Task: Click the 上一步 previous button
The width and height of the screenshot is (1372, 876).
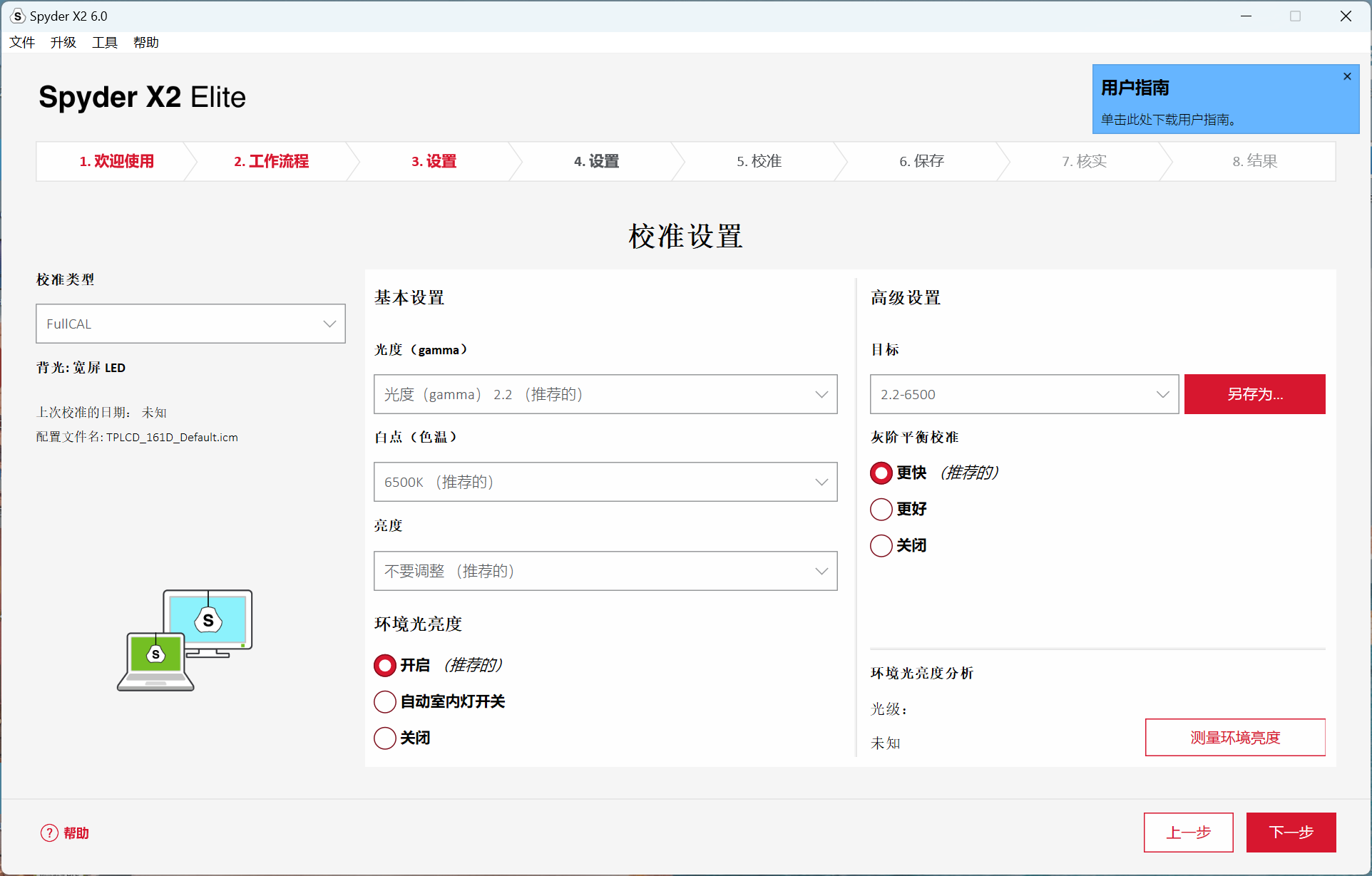Action: pyautogui.click(x=1188, y=833)
